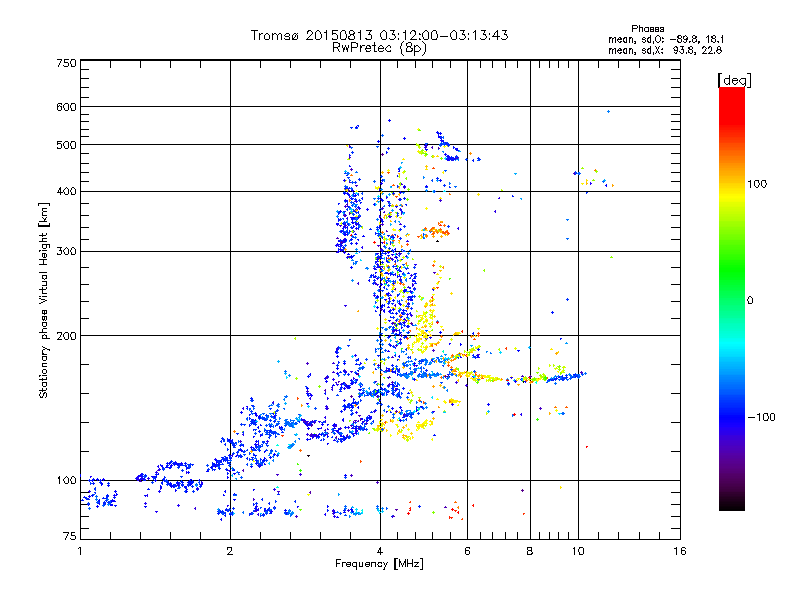800x600 pixels.
Task: Click colorbar tick label '100'
Action: click(x=757, y=184)
